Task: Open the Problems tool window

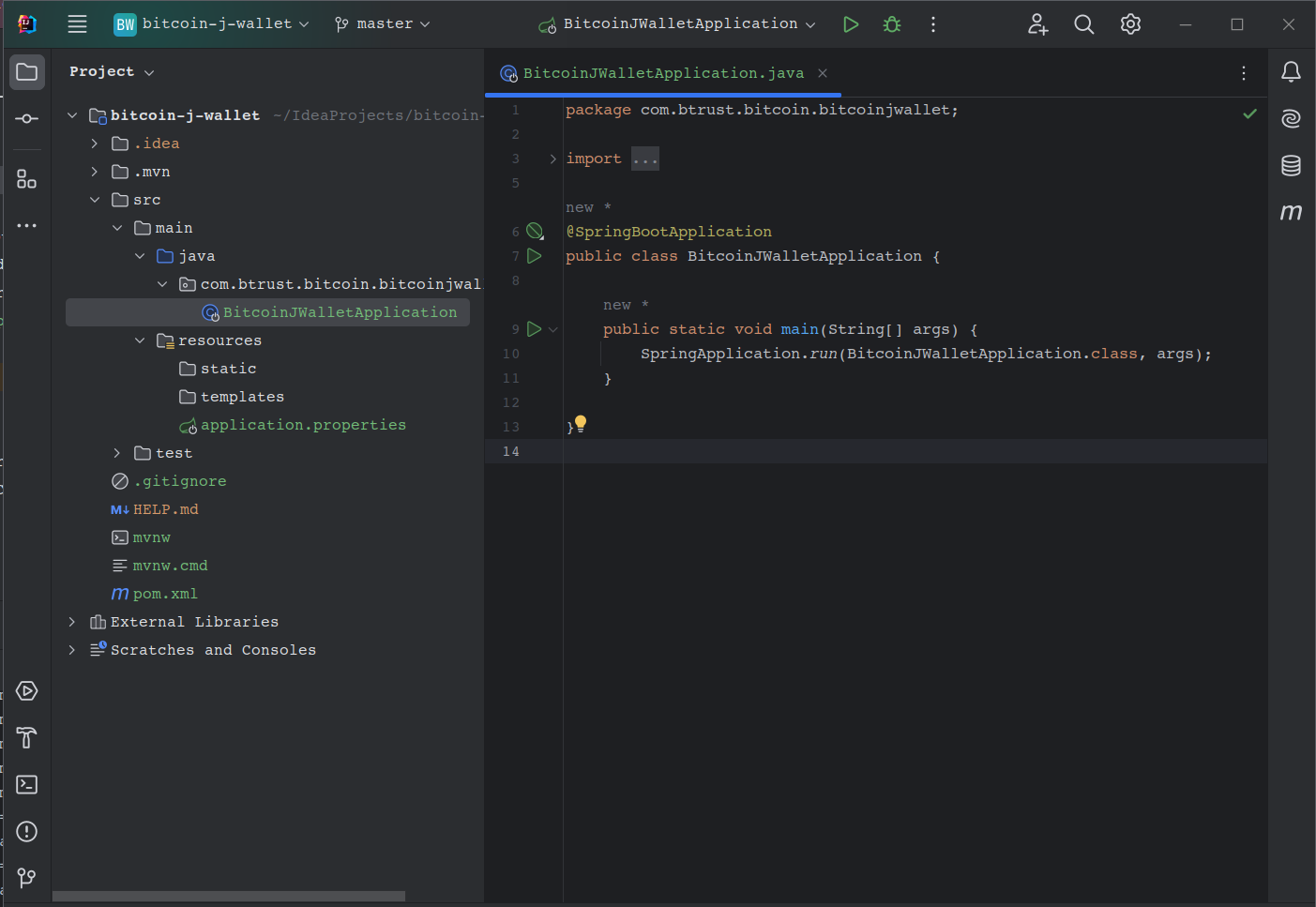Action: pyautogui.click(x=26, y=831)
